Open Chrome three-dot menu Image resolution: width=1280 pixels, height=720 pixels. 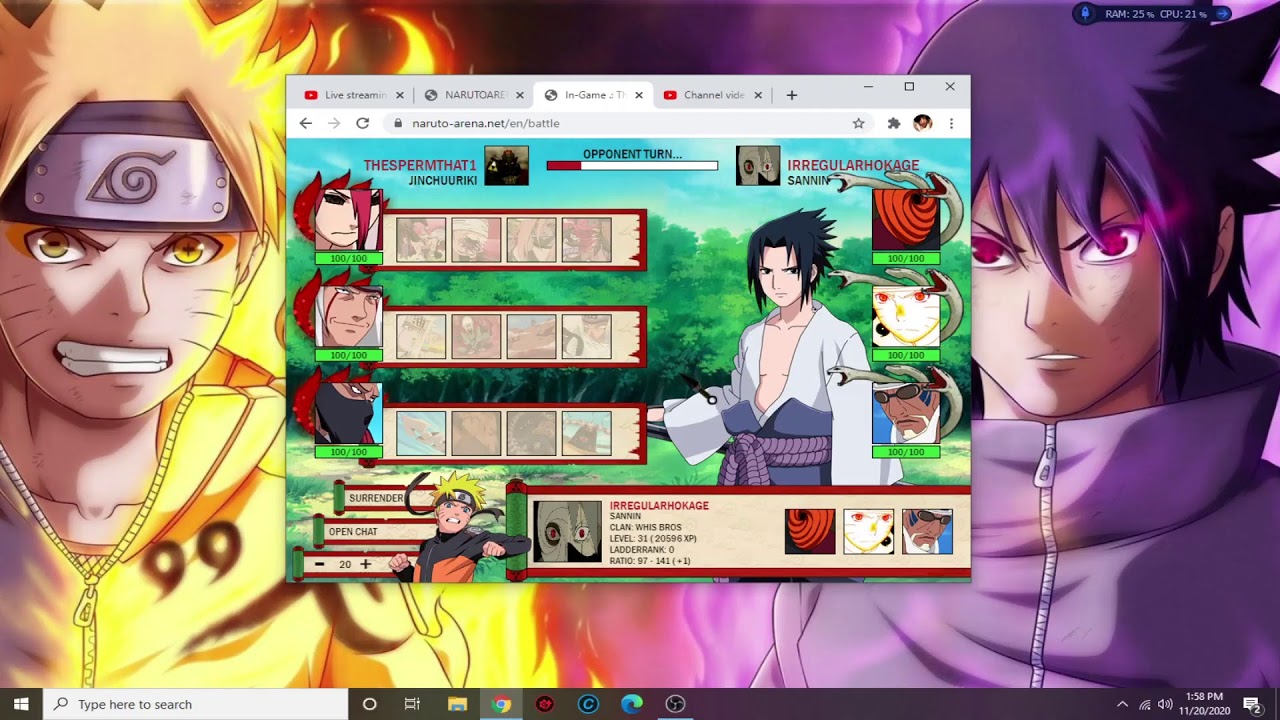coord(951,123)
